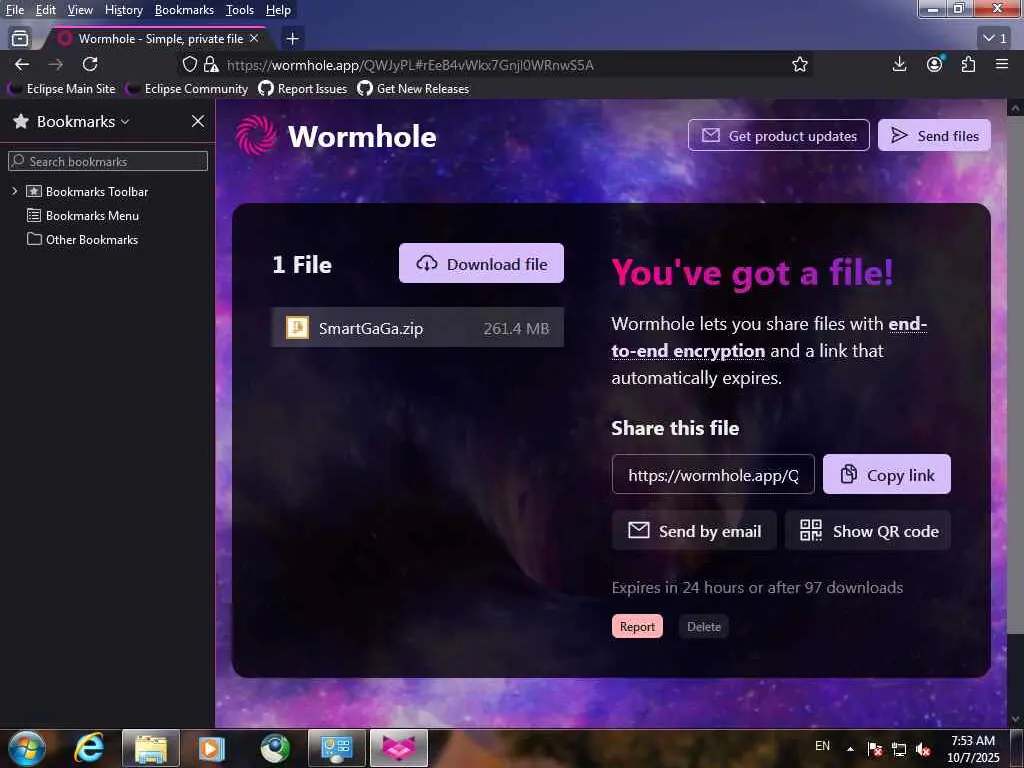Image resolution: width=1024 pixels, height=768 pixels.
Task: Open the media player taskbar icon
Action: point(212,748)
